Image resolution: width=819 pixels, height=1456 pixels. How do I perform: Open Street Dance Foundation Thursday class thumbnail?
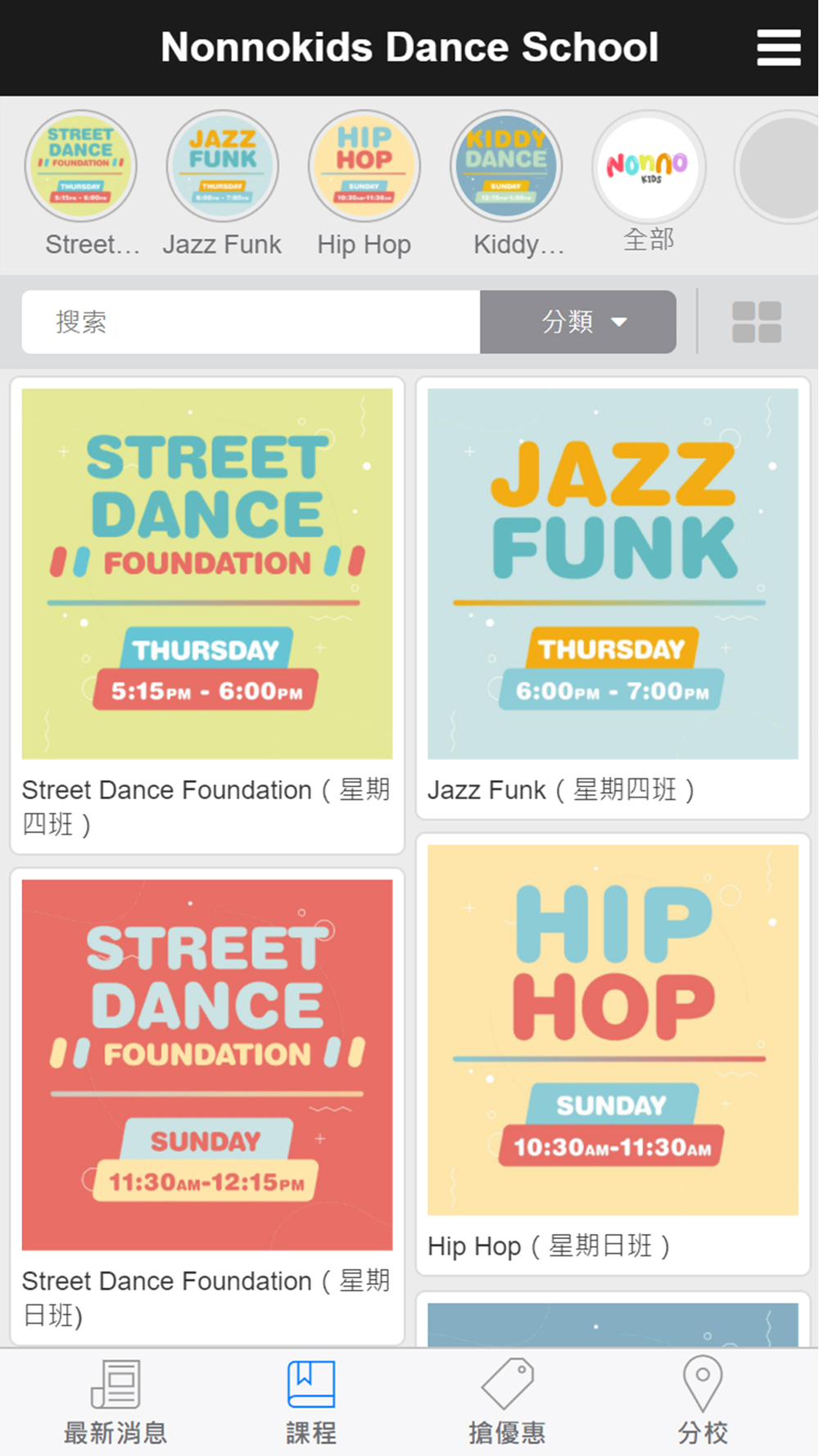207,573
